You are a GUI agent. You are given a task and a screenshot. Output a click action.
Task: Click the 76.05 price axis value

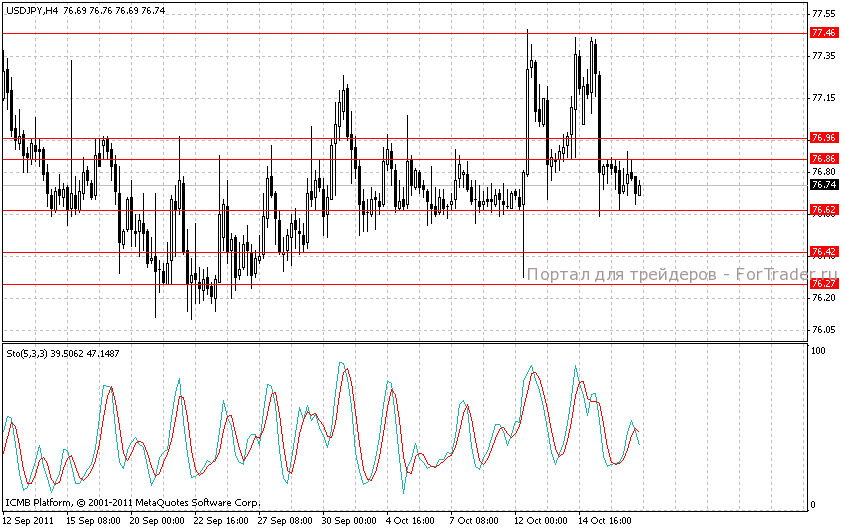(x=823, y=330)
